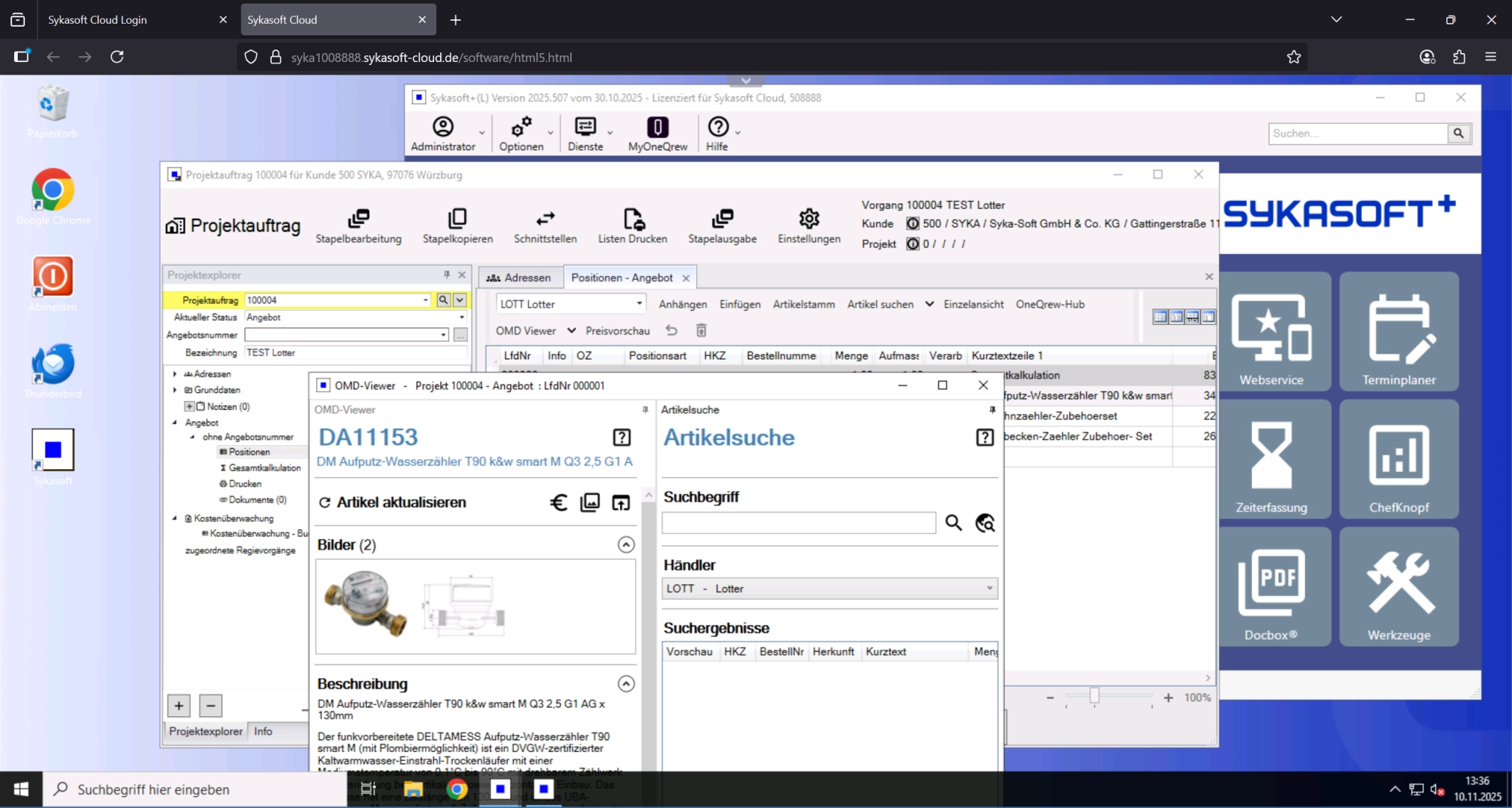The width and height of the screenshot is (1512, 808).
Task: Click the Artikel aktualisieren button
Action: pos(392,502)
